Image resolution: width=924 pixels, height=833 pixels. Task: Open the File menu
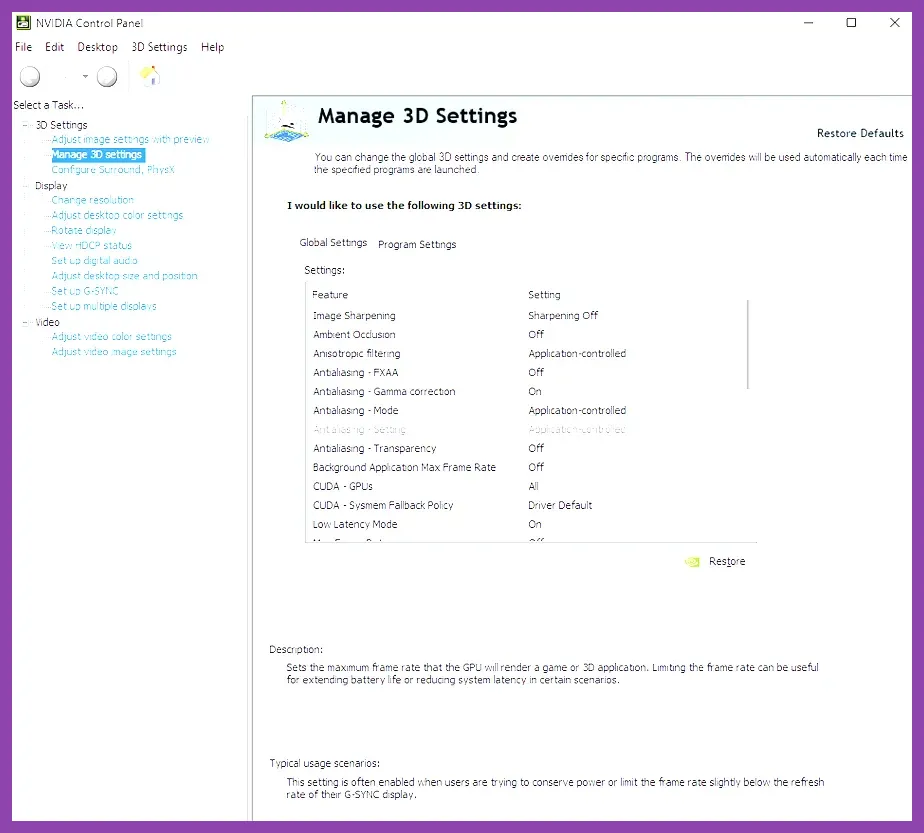click(x=24, y=47)
